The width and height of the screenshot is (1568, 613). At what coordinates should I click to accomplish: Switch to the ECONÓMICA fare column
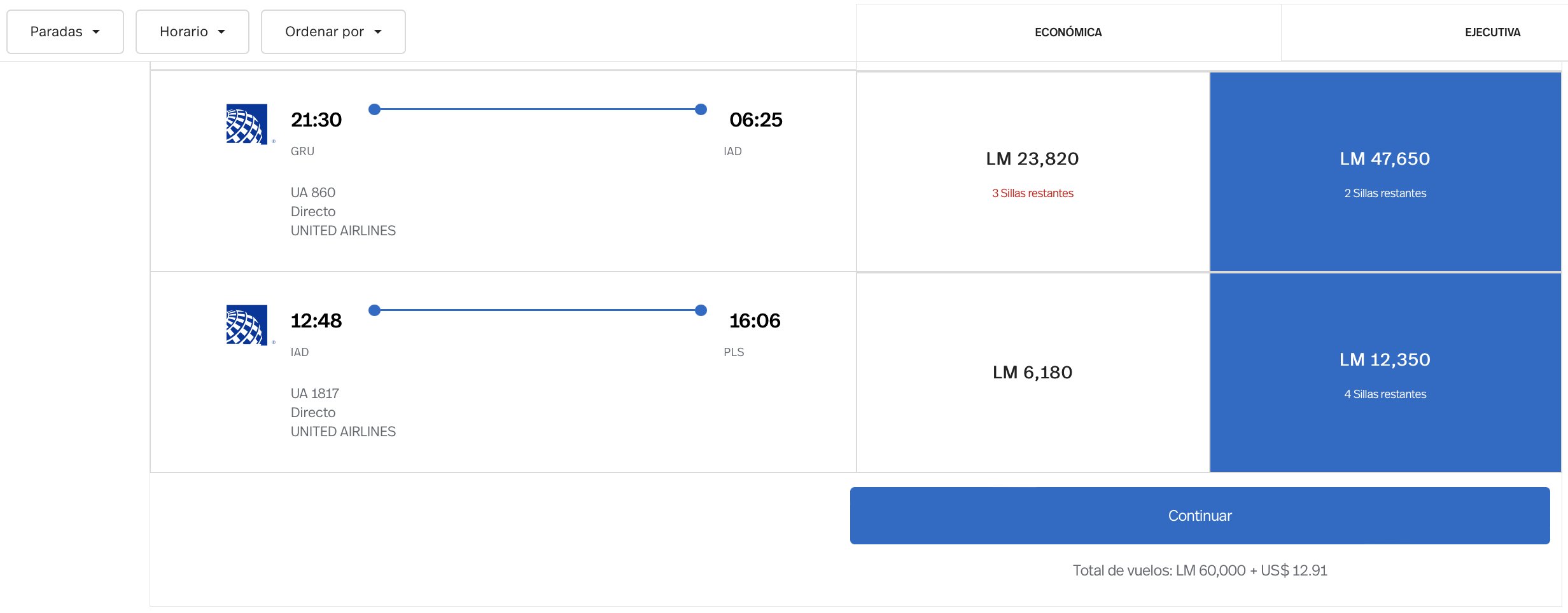pos(1068,32)
